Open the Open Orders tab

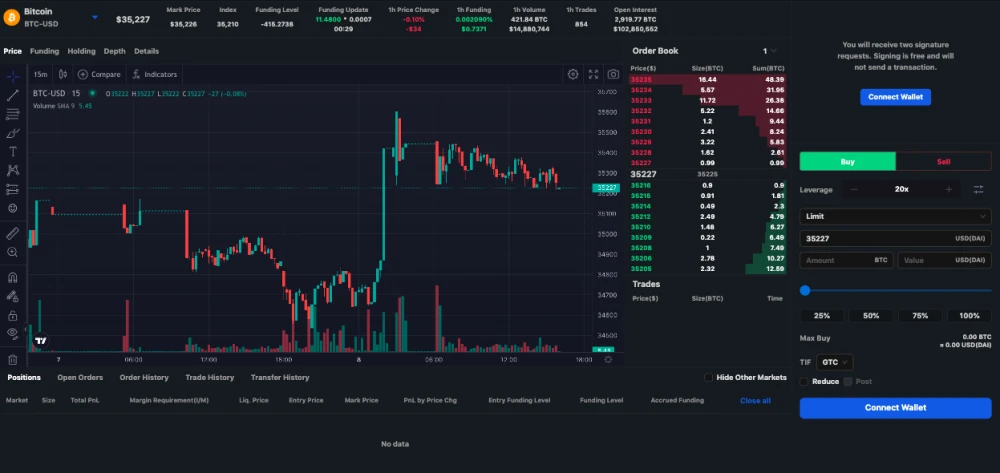[80, 377]
